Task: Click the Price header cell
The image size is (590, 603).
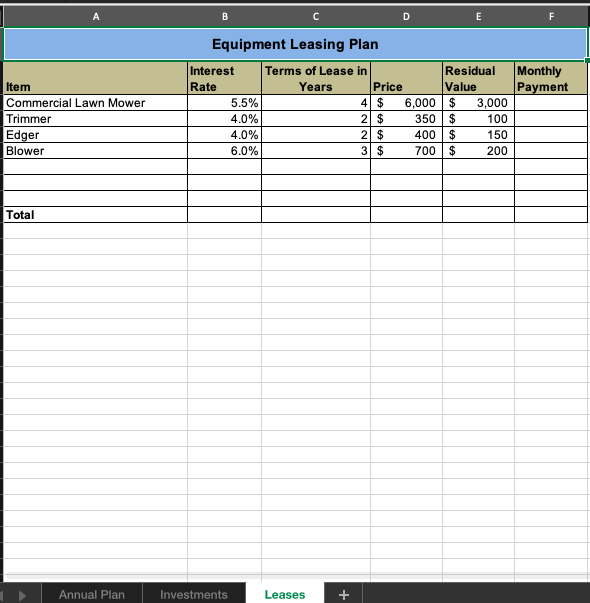Action: click(406, 78)
